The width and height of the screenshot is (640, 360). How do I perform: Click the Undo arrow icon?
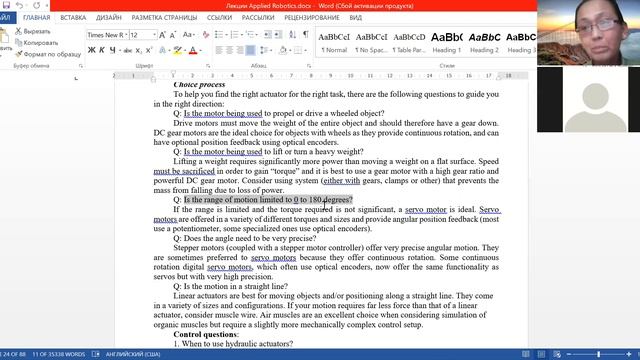click(x=19, y=5)
